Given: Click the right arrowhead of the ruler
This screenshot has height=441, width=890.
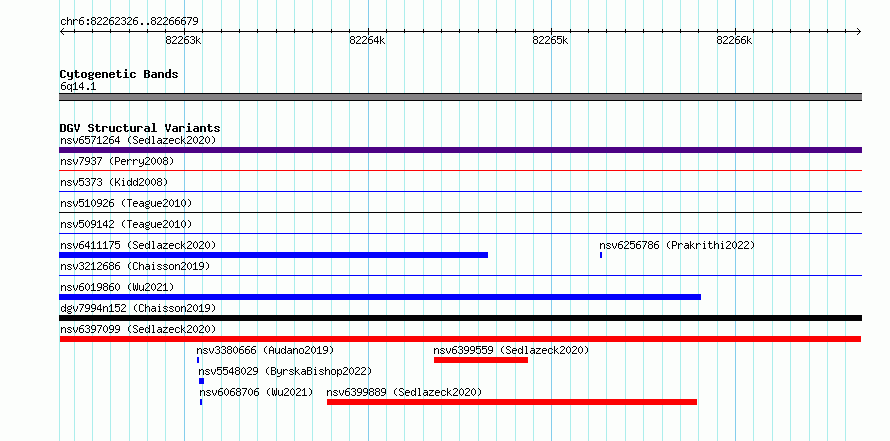Looking at the screenshot, I should [x=859, y=31].
